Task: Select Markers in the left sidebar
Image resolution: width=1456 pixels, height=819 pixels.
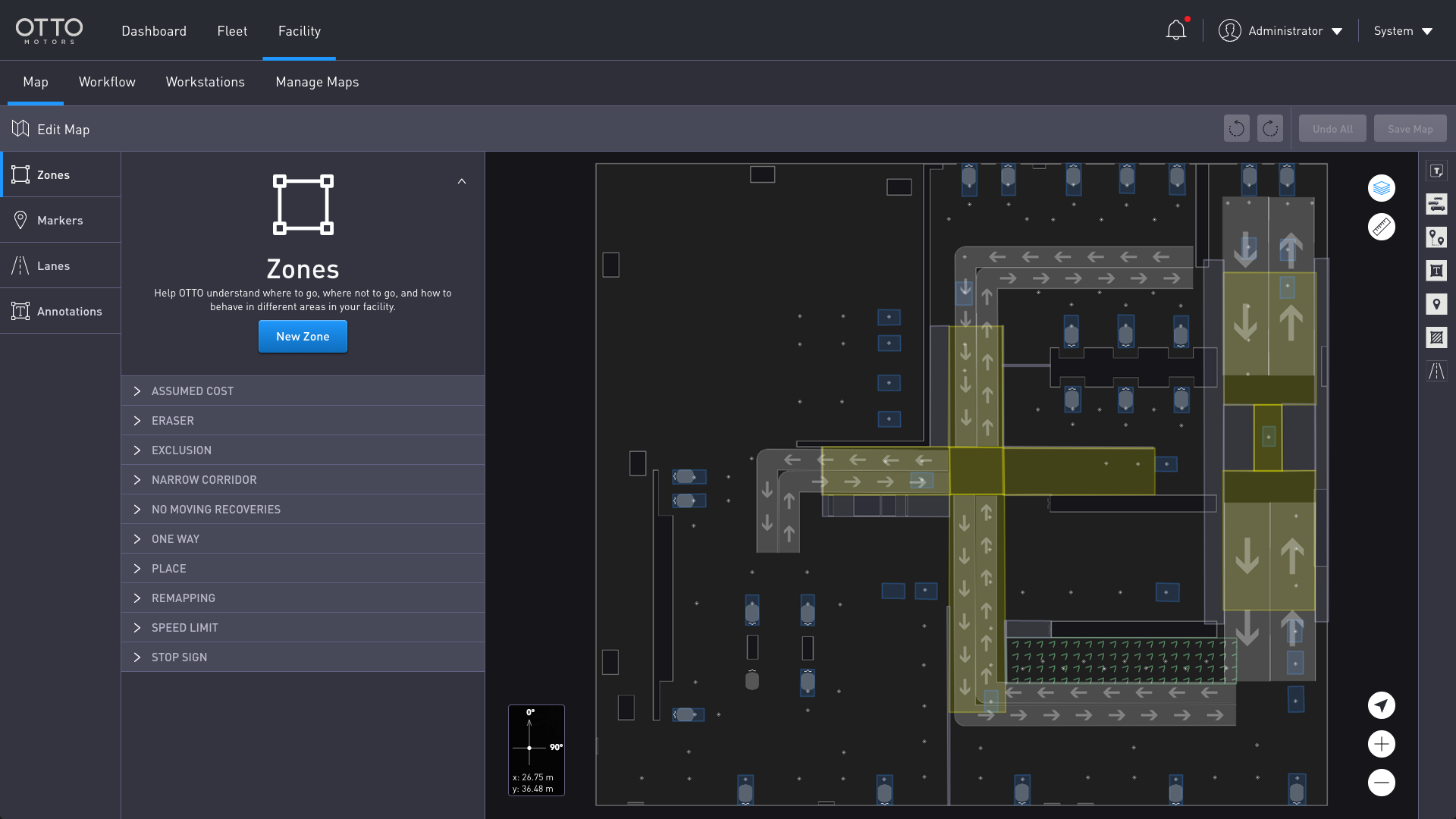Action: (60, 220)
